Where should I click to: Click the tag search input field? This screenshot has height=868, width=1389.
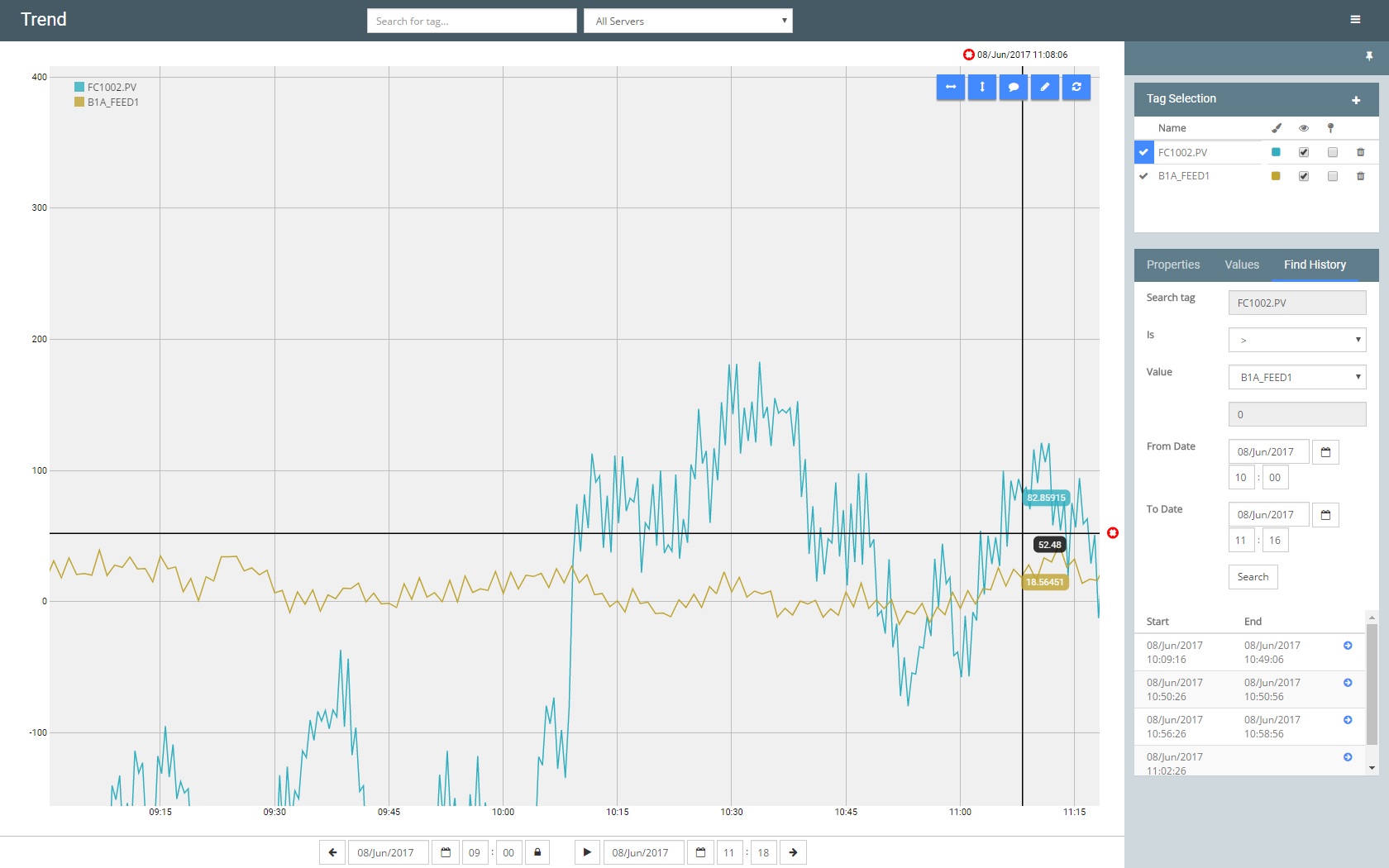coord(471,21)
